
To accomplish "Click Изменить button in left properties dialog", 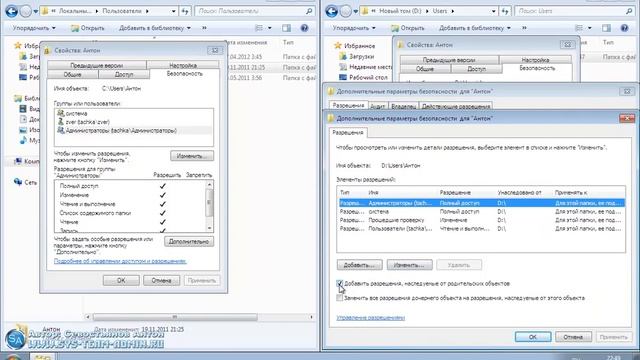I will tap(192, 156).
